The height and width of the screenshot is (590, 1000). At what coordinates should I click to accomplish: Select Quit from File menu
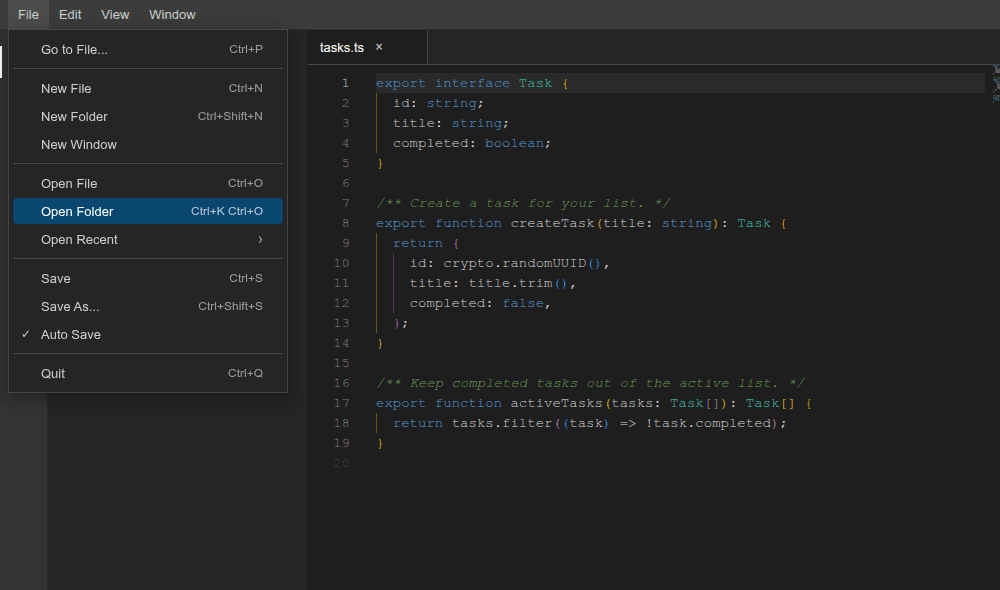tap(148, 373)
